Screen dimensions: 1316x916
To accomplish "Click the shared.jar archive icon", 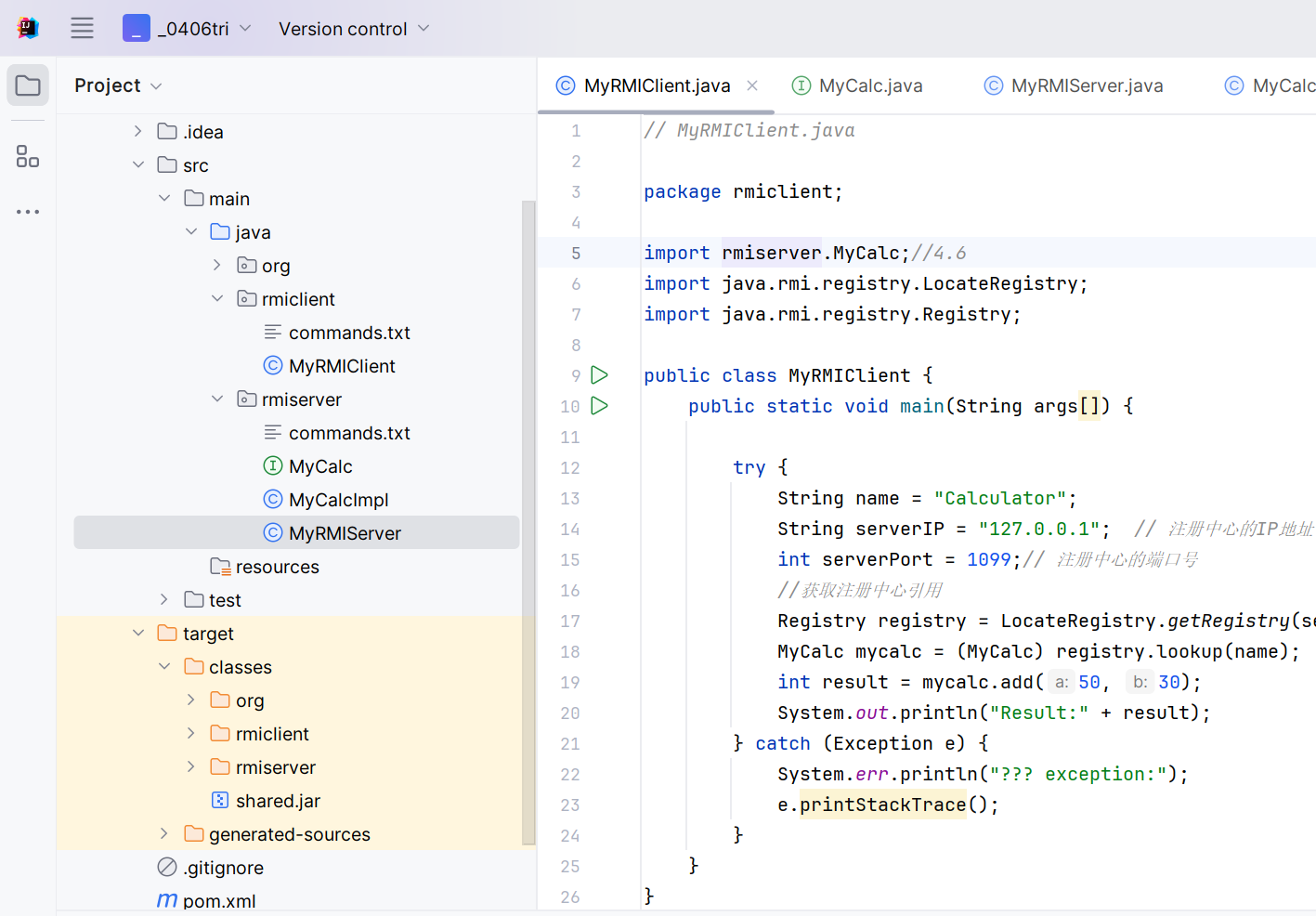I will point(220,800).
